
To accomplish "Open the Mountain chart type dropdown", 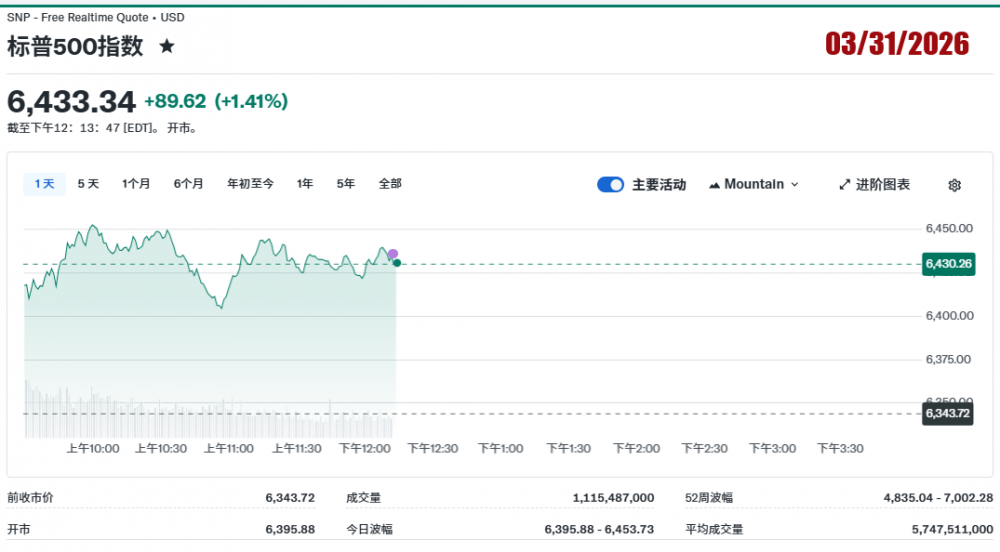I will 754,184.
